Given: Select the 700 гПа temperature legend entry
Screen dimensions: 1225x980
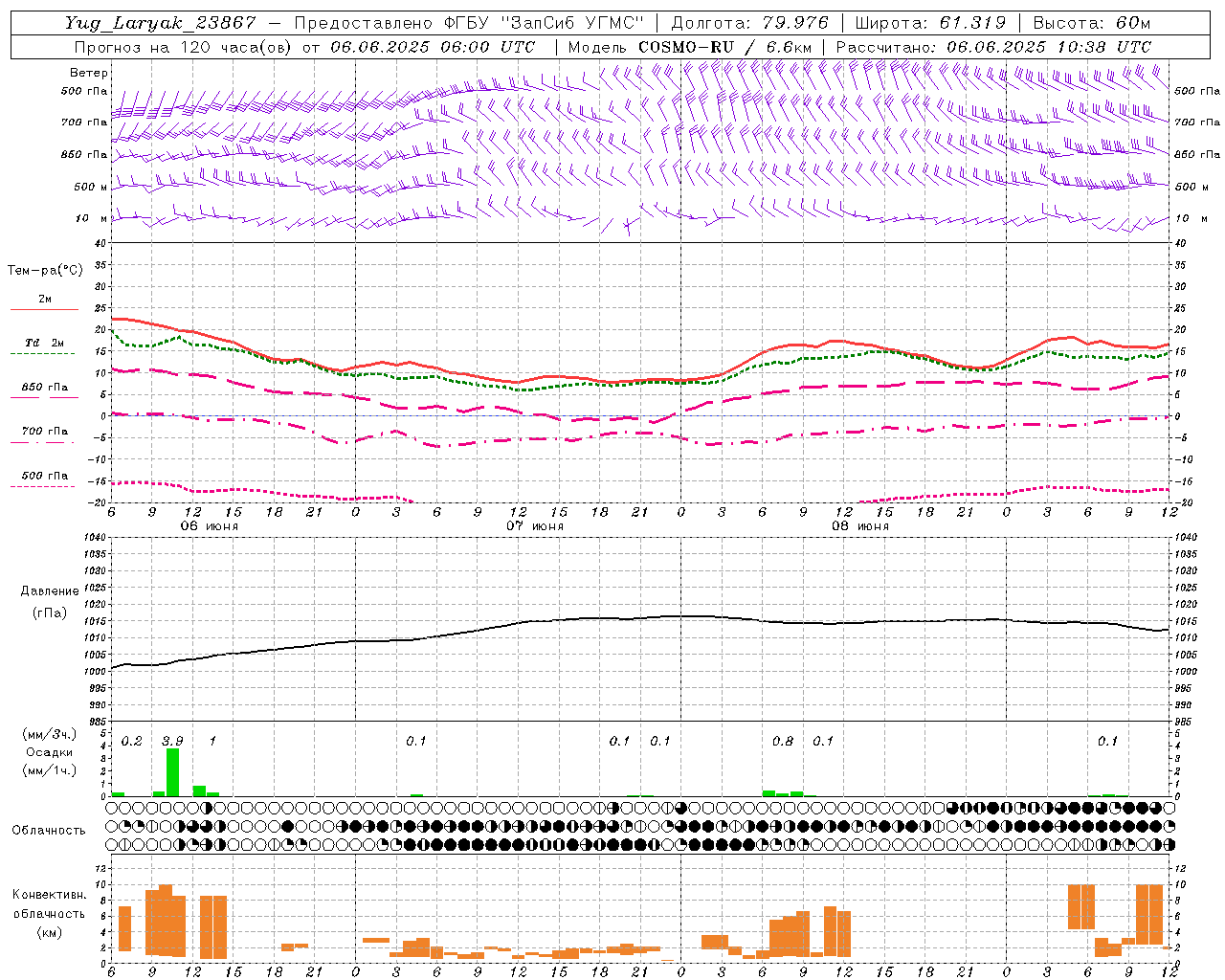Looking at the screenshot, I should pos(44,435).
